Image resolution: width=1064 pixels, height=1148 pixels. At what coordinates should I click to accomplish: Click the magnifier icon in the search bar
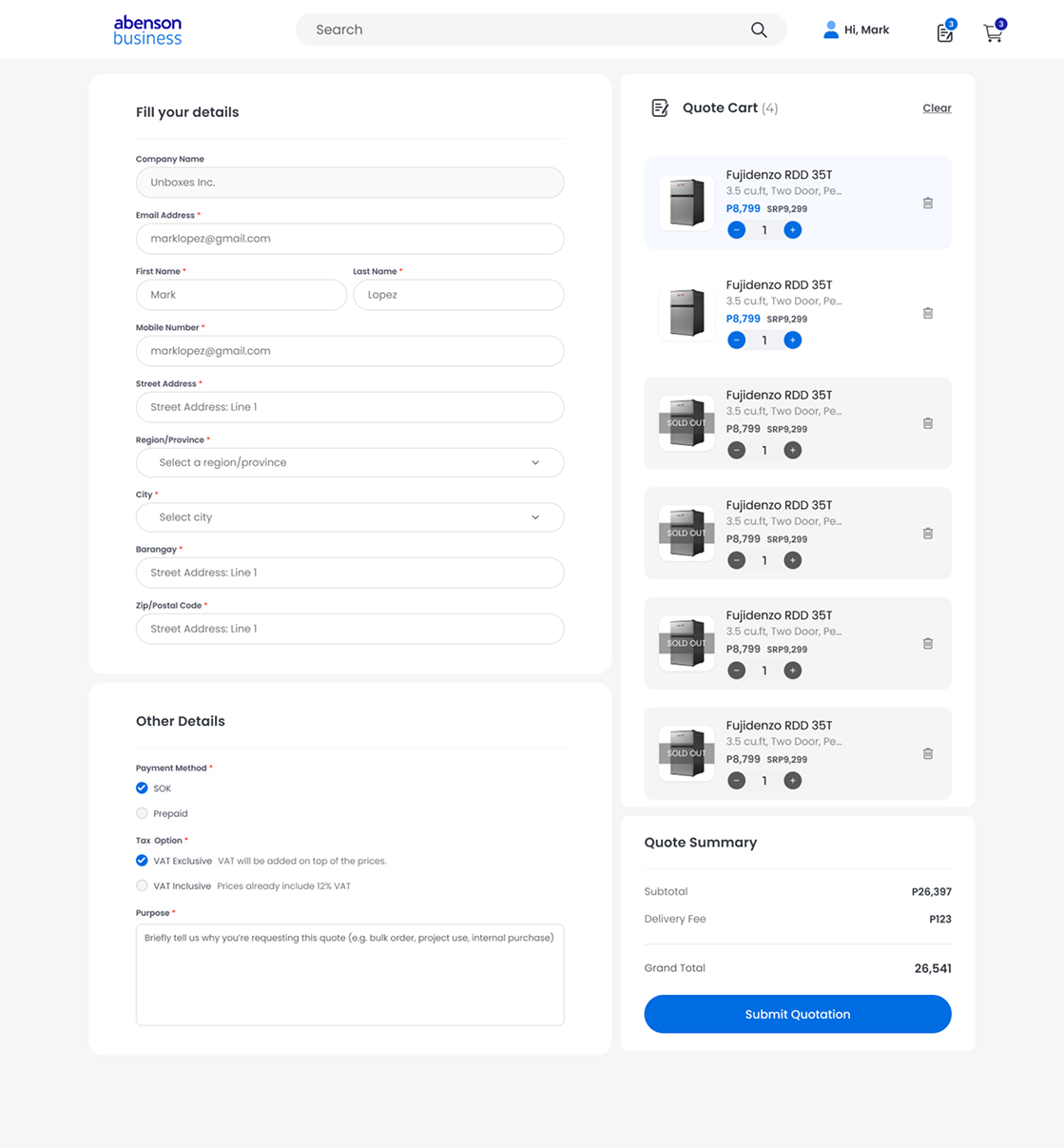click(x=759, y=29)
